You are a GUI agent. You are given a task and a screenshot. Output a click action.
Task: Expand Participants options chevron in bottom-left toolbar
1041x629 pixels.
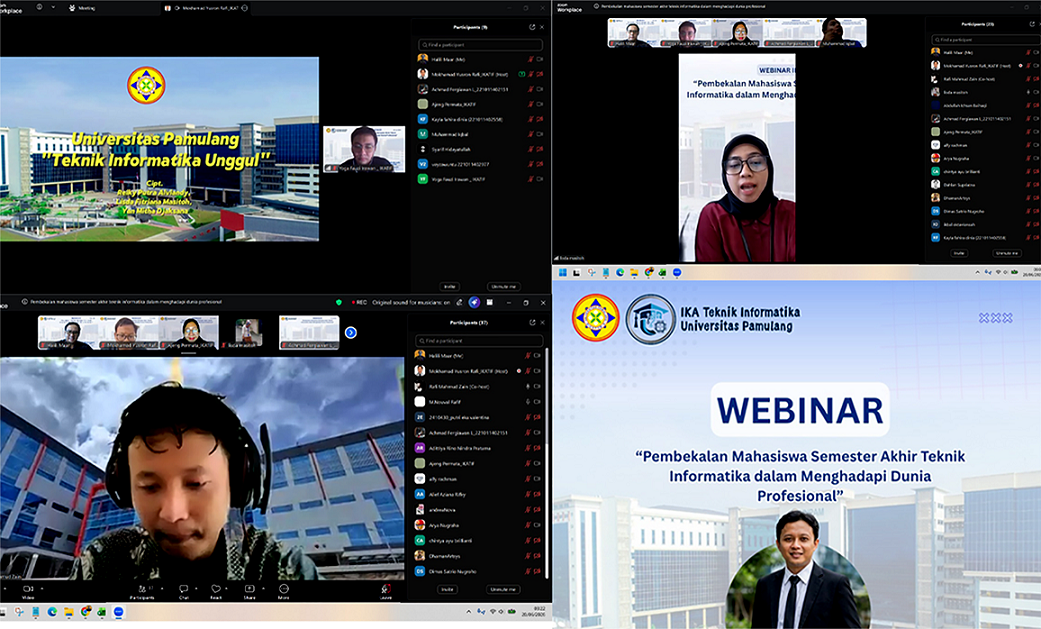pyautogui.click(x=162, y=588)
